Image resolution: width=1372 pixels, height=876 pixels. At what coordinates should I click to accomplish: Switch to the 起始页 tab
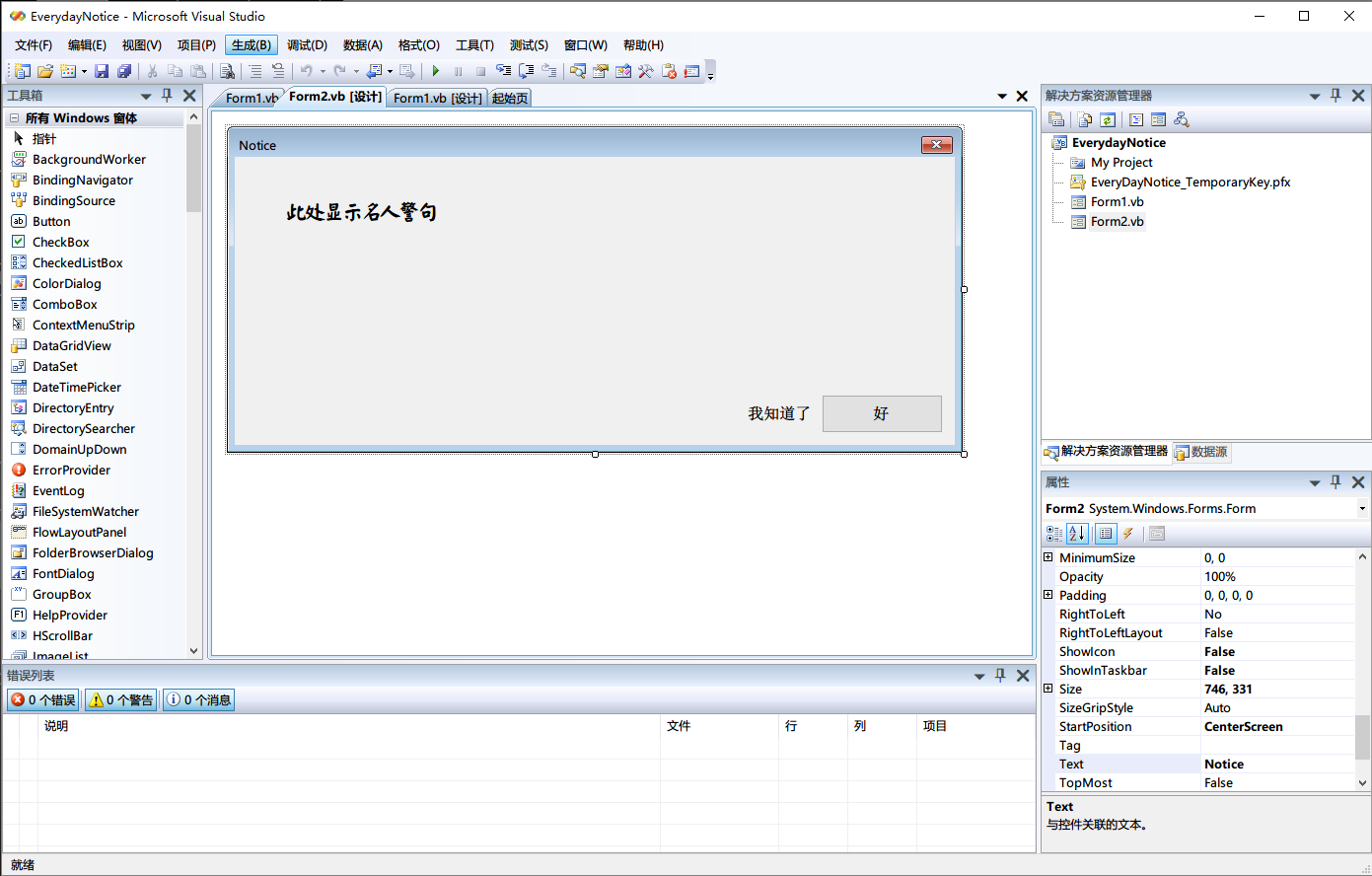click(x=510, y=98)
